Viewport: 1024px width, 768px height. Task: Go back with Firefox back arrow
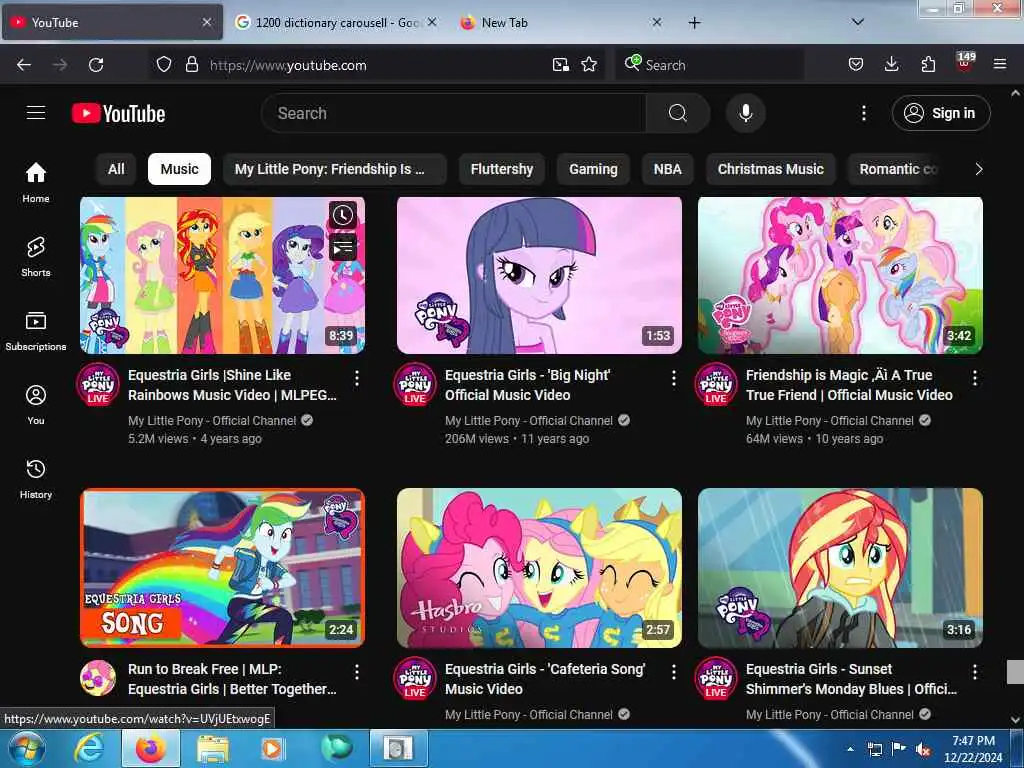tap(24, 65)
